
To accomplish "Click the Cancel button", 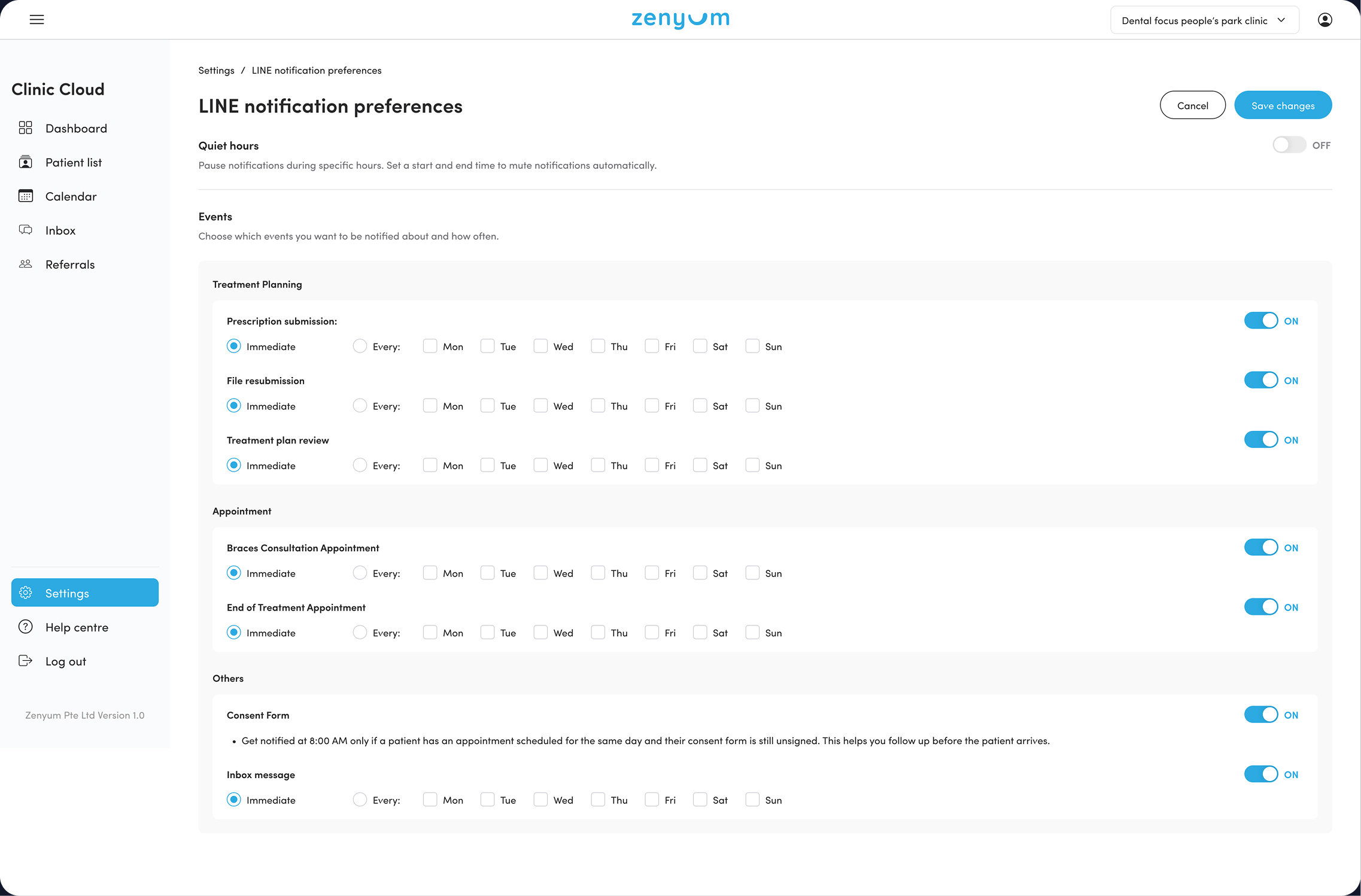I will [1192, 105].
